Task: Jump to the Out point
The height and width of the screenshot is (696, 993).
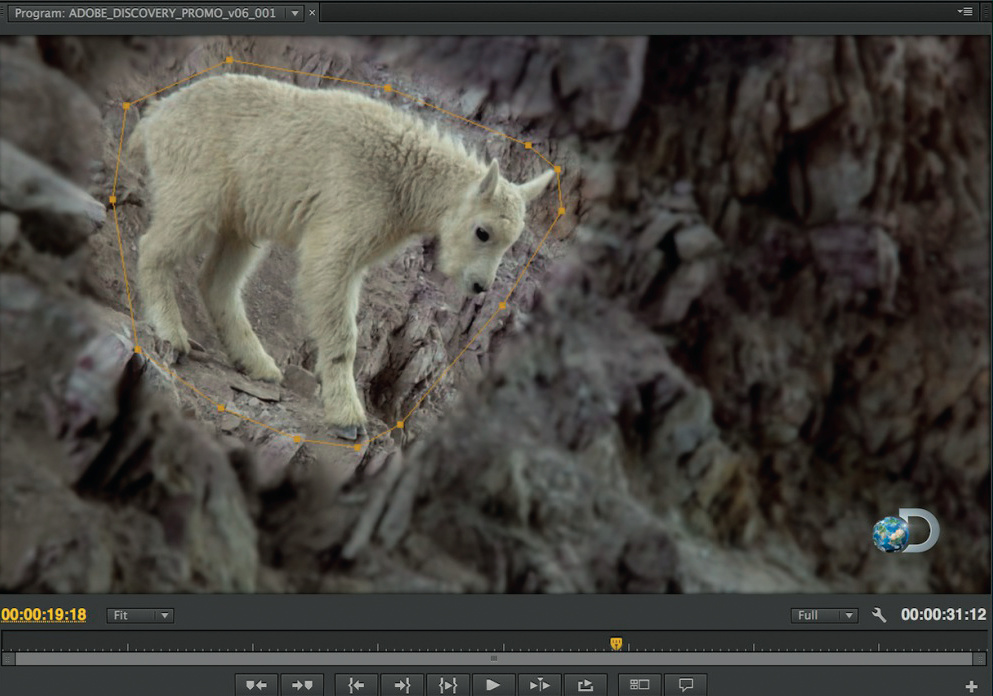Action: 402,685
